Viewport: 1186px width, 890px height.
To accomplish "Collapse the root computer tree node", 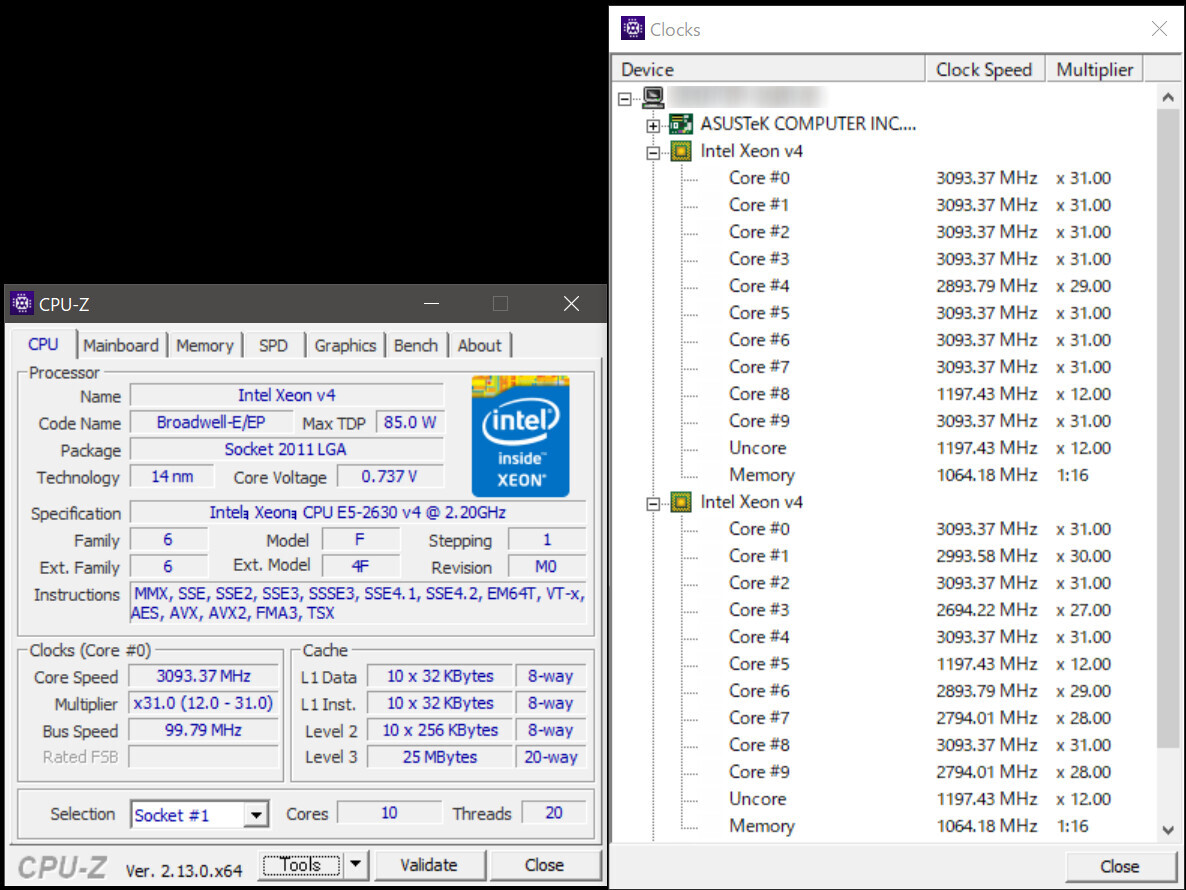I will (x=625, y=98).
